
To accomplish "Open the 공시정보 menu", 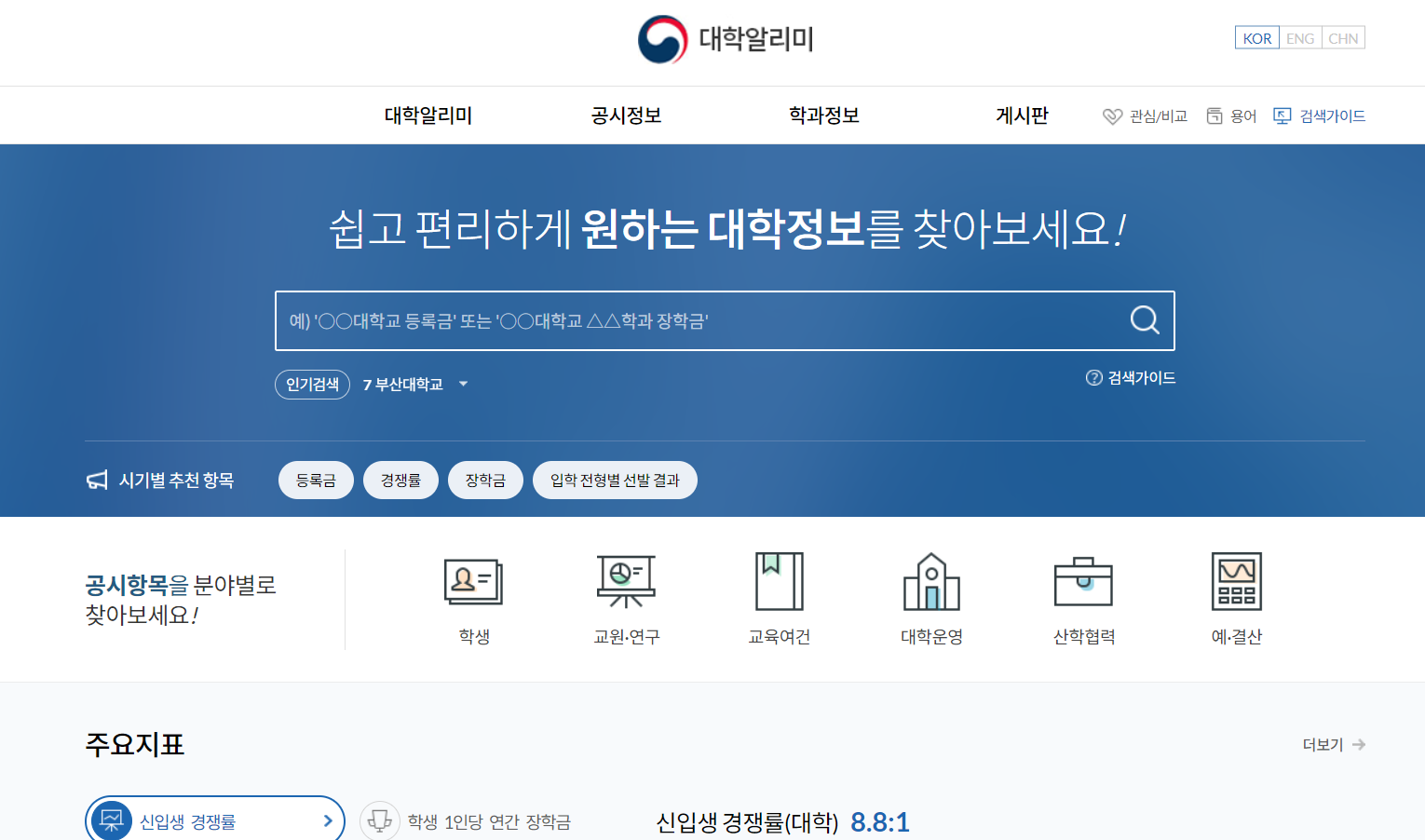I will click(x=626, y=115).
